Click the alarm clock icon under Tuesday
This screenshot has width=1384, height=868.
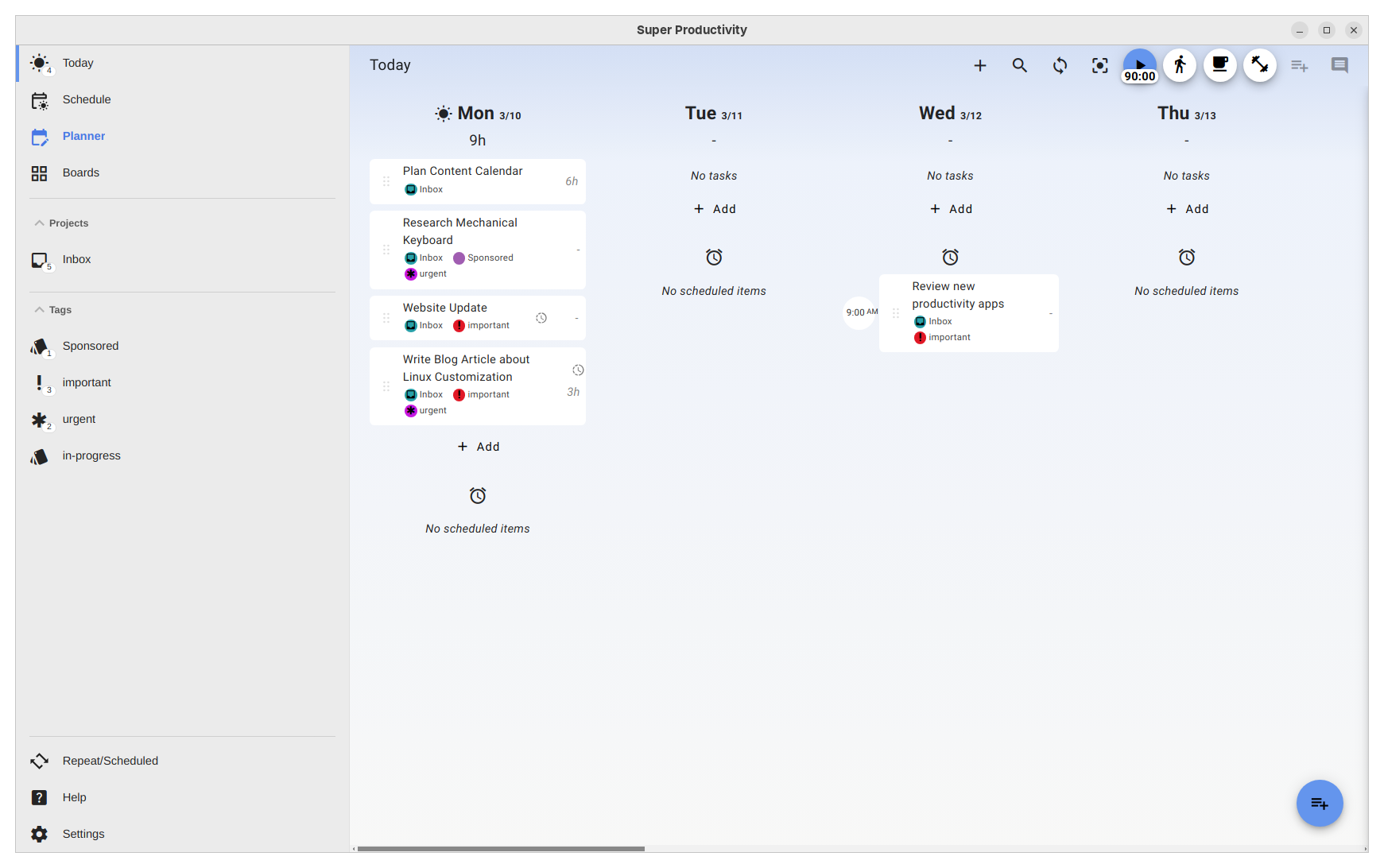(x=714, y=258)
